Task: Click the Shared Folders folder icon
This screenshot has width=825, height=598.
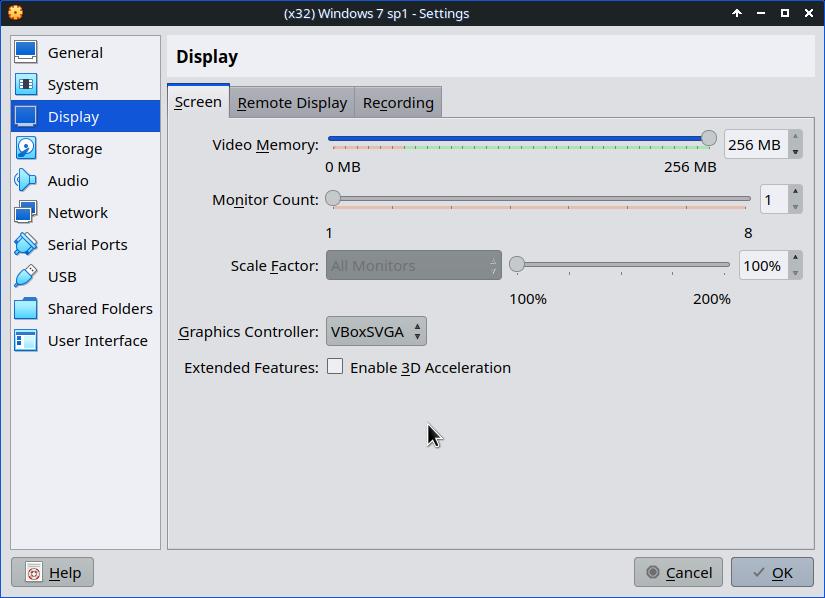Action: [25, 309]
